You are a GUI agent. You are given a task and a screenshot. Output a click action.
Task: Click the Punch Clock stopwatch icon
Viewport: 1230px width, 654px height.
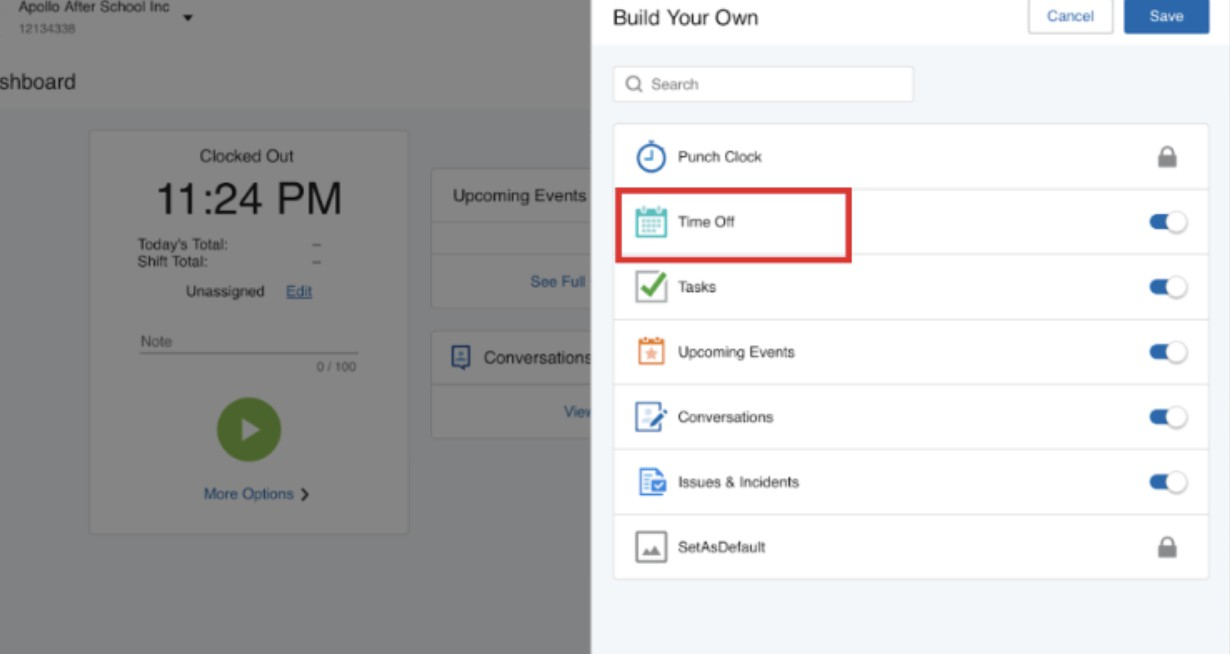click(x=651, y=157)
